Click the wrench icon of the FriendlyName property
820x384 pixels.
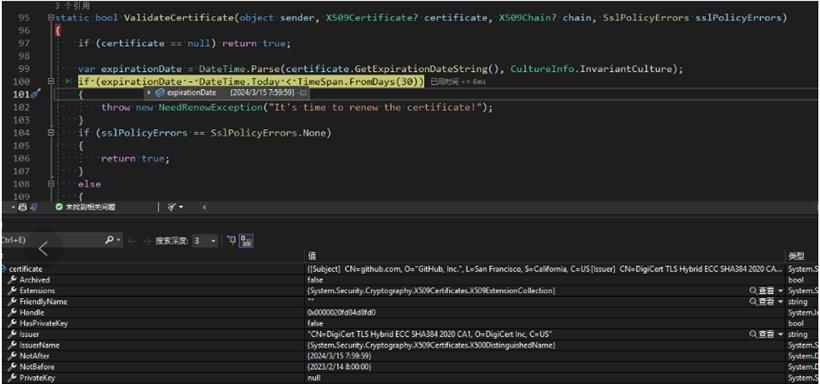[13, 302]
